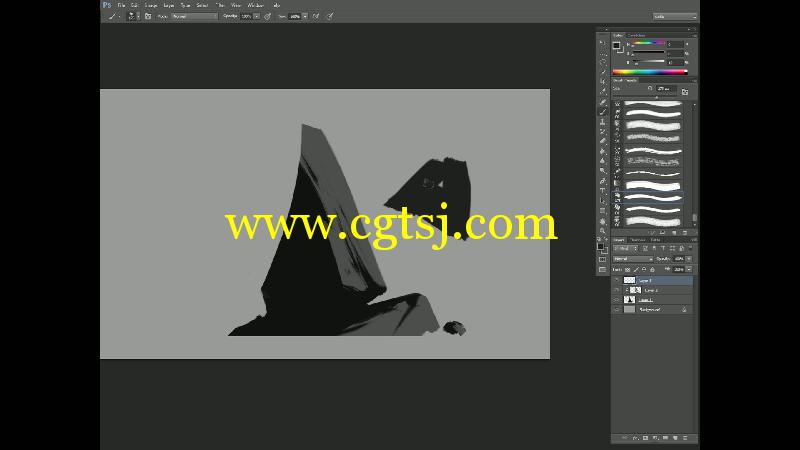Open the brush preset manager icon
The image size is (800, 450).
662,233
